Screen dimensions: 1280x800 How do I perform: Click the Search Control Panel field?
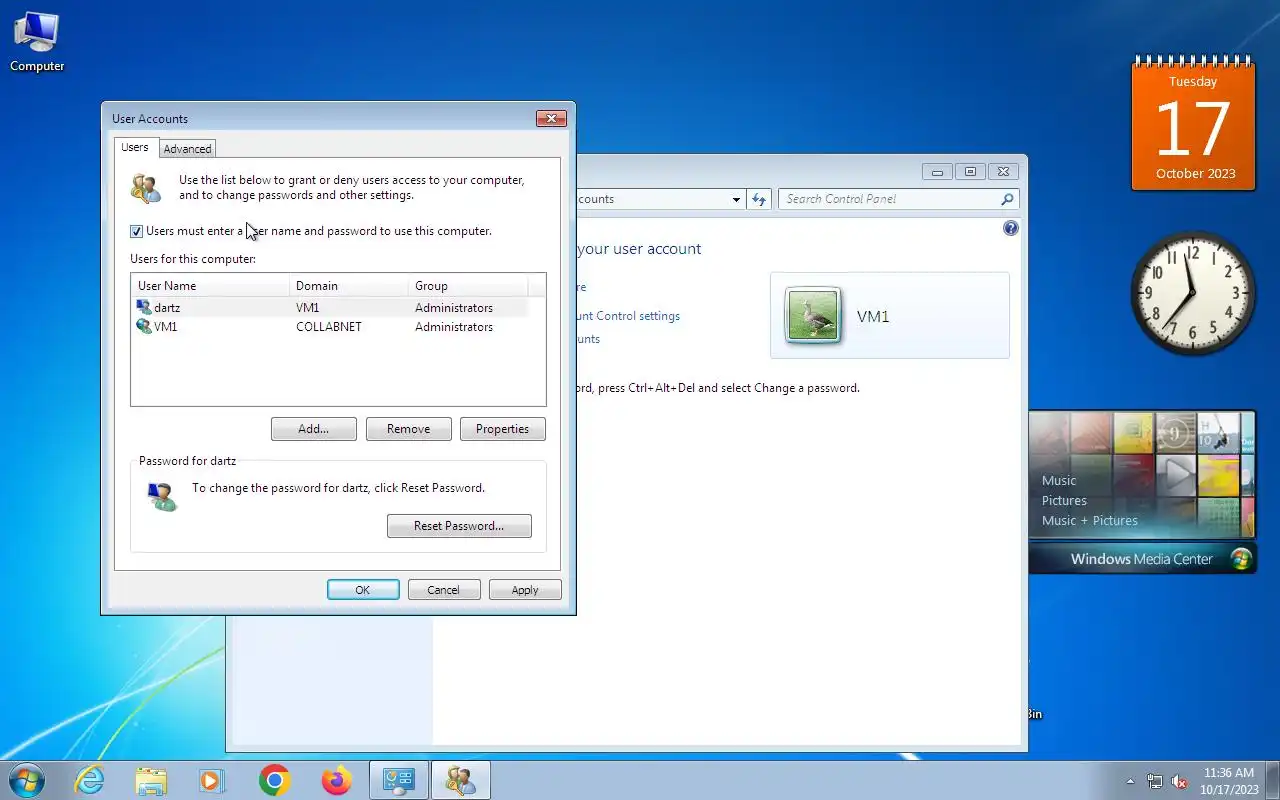click(x=899, y=199)
